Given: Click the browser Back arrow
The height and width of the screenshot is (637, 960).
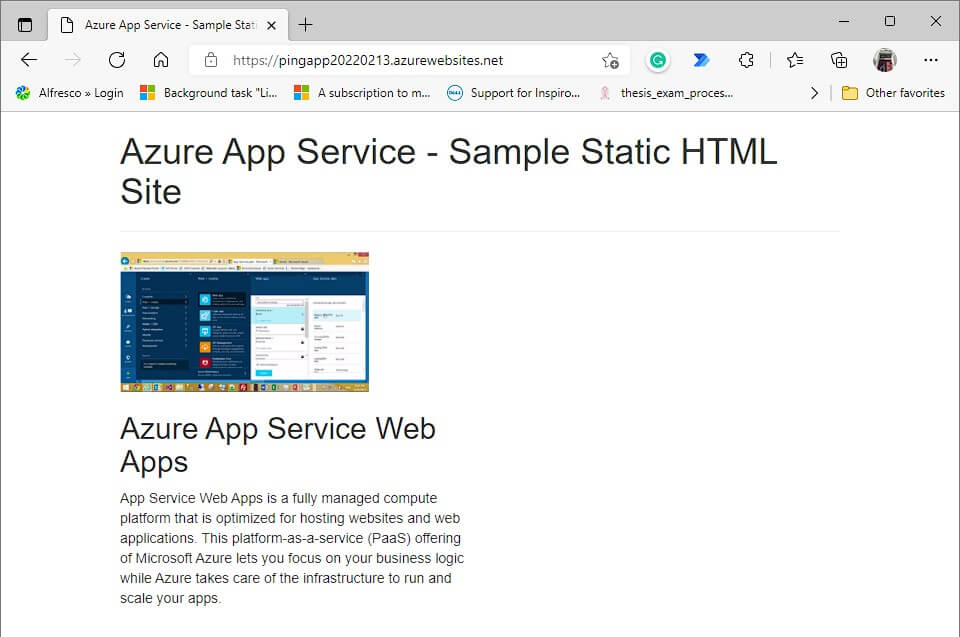Looking at the screenshot, I should coord(29,60).
